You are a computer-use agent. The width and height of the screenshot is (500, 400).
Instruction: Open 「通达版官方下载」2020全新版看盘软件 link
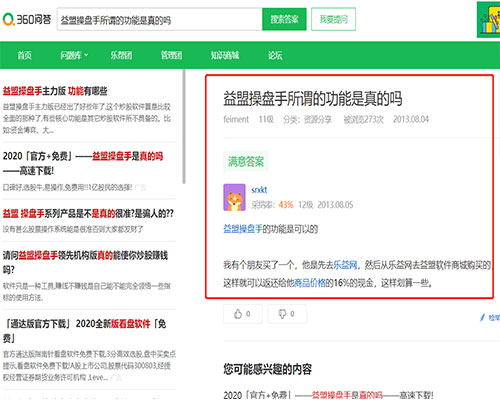pyautogui.click(x=85, y=331)
